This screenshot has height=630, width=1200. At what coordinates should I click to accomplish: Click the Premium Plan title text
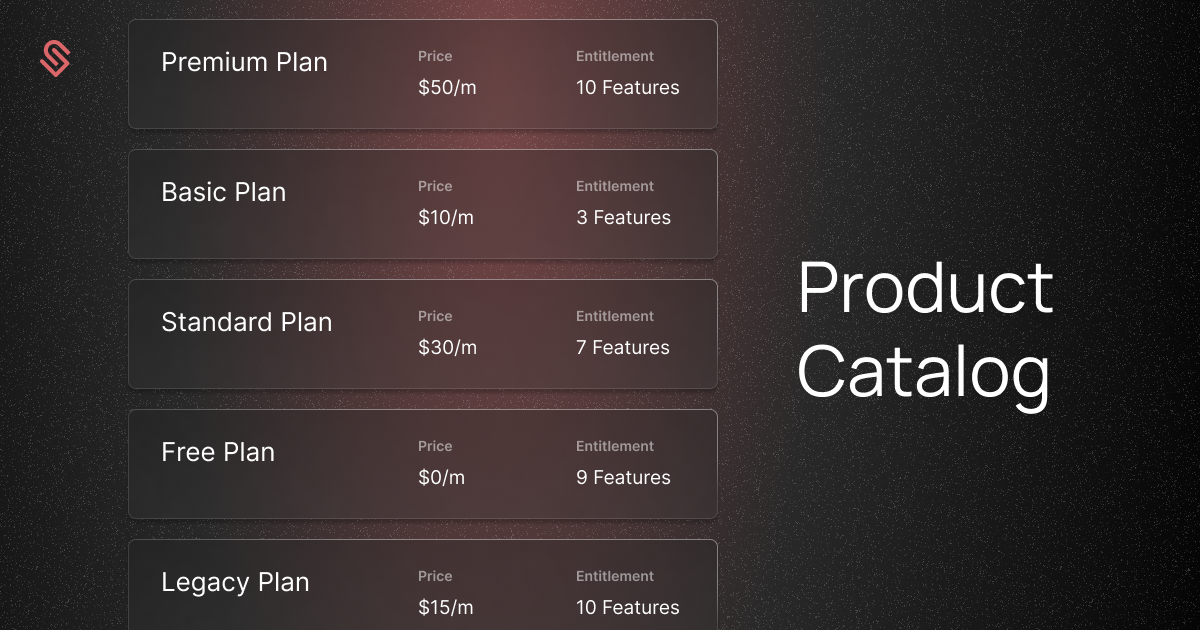(244, 62)
